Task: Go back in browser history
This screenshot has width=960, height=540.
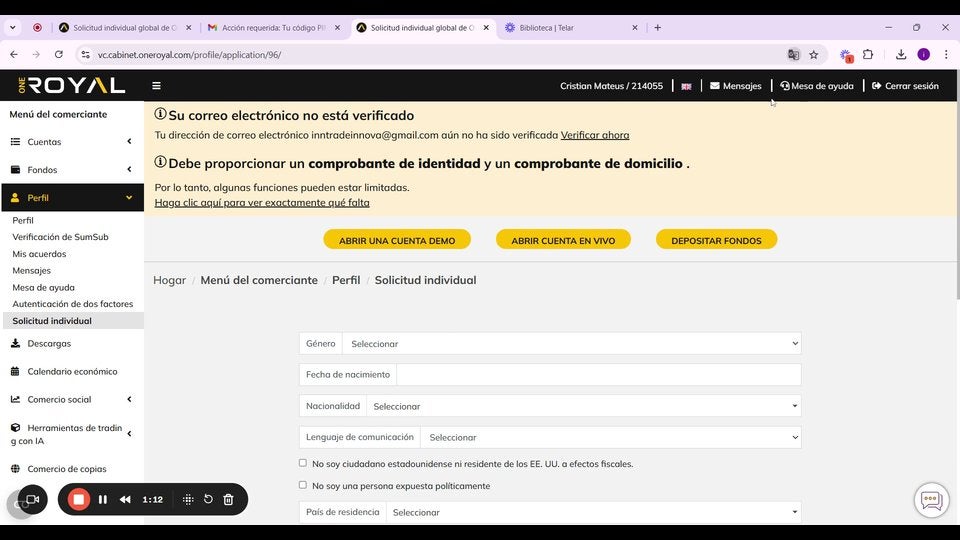Action: [14, 54]
